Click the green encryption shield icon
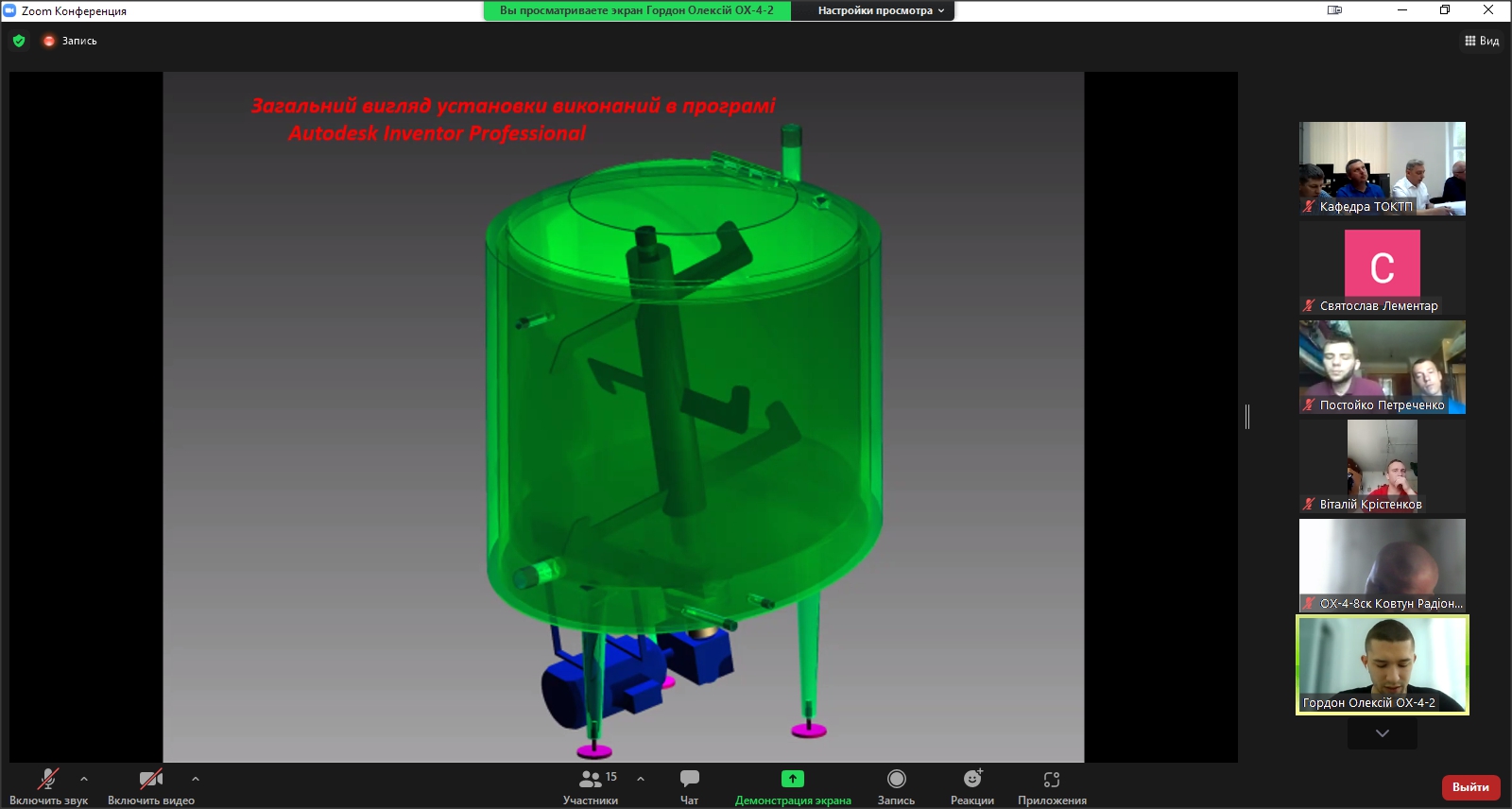Viewport: 1512px width, 809px height. (19, 41)
